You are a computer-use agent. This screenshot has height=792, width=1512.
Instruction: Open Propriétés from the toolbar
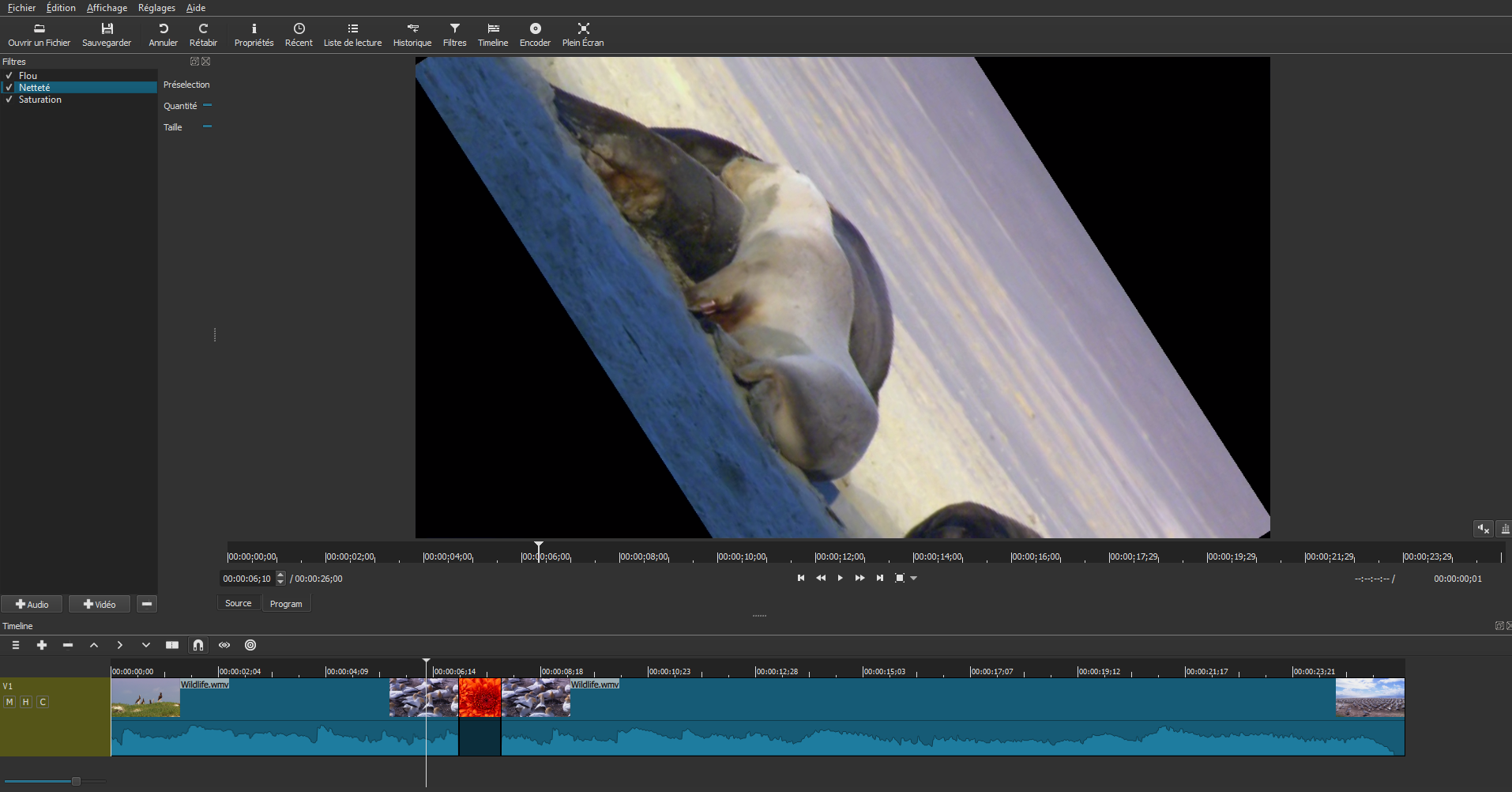[x=254, y=35]
